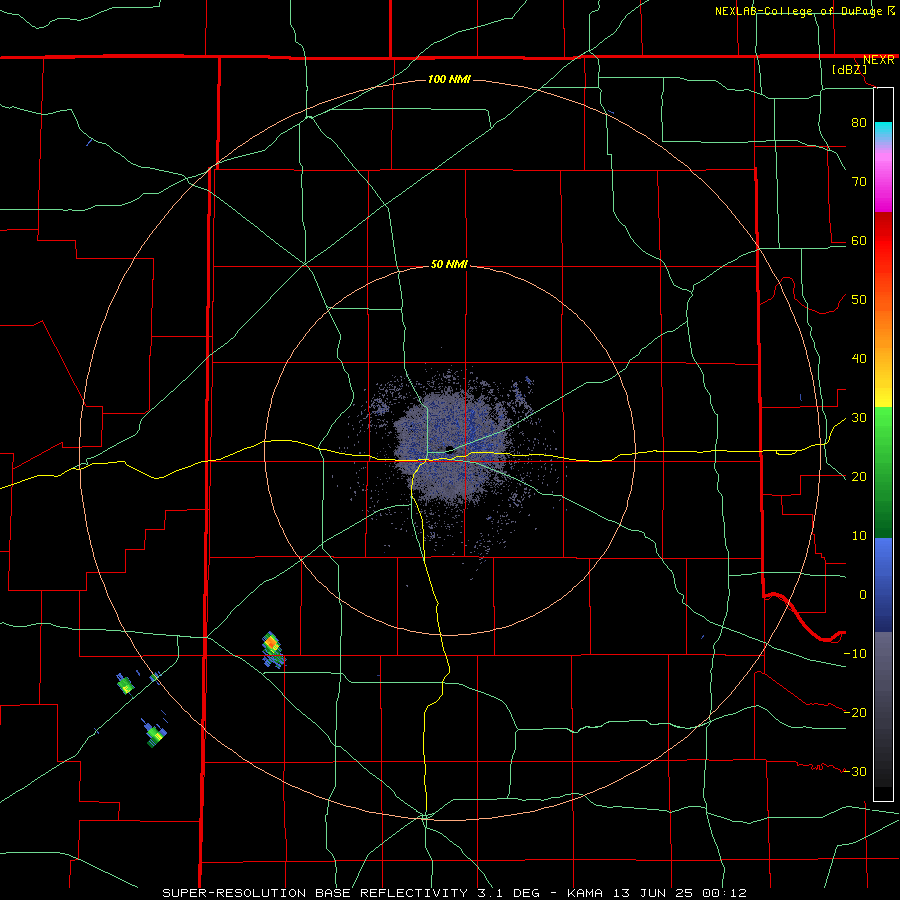Click the -30 value on the dBZ scale
Viewport: 900px width, 900px height.
tap(855, 771)
